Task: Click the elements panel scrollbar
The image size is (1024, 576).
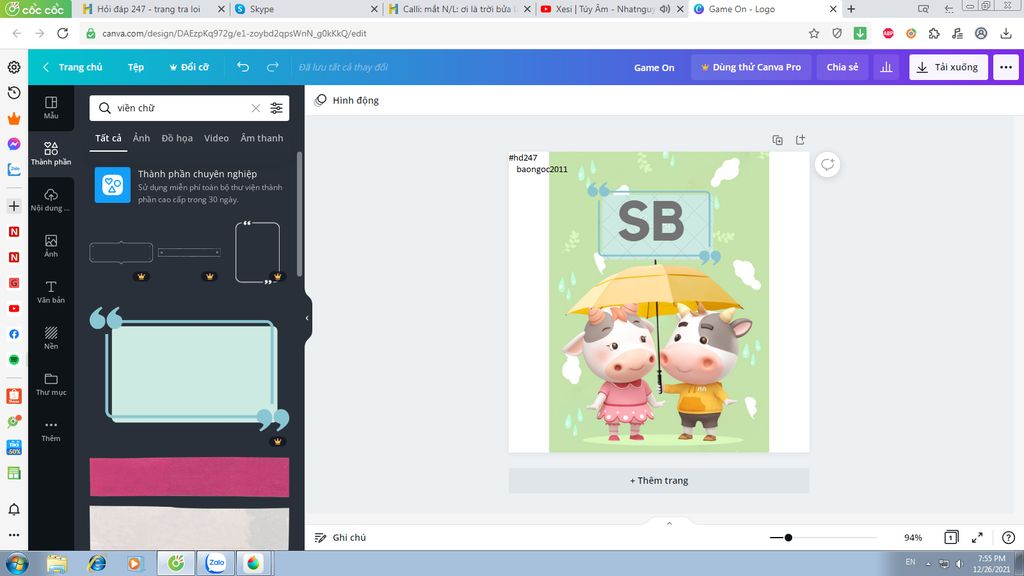Action: point(299,214)
